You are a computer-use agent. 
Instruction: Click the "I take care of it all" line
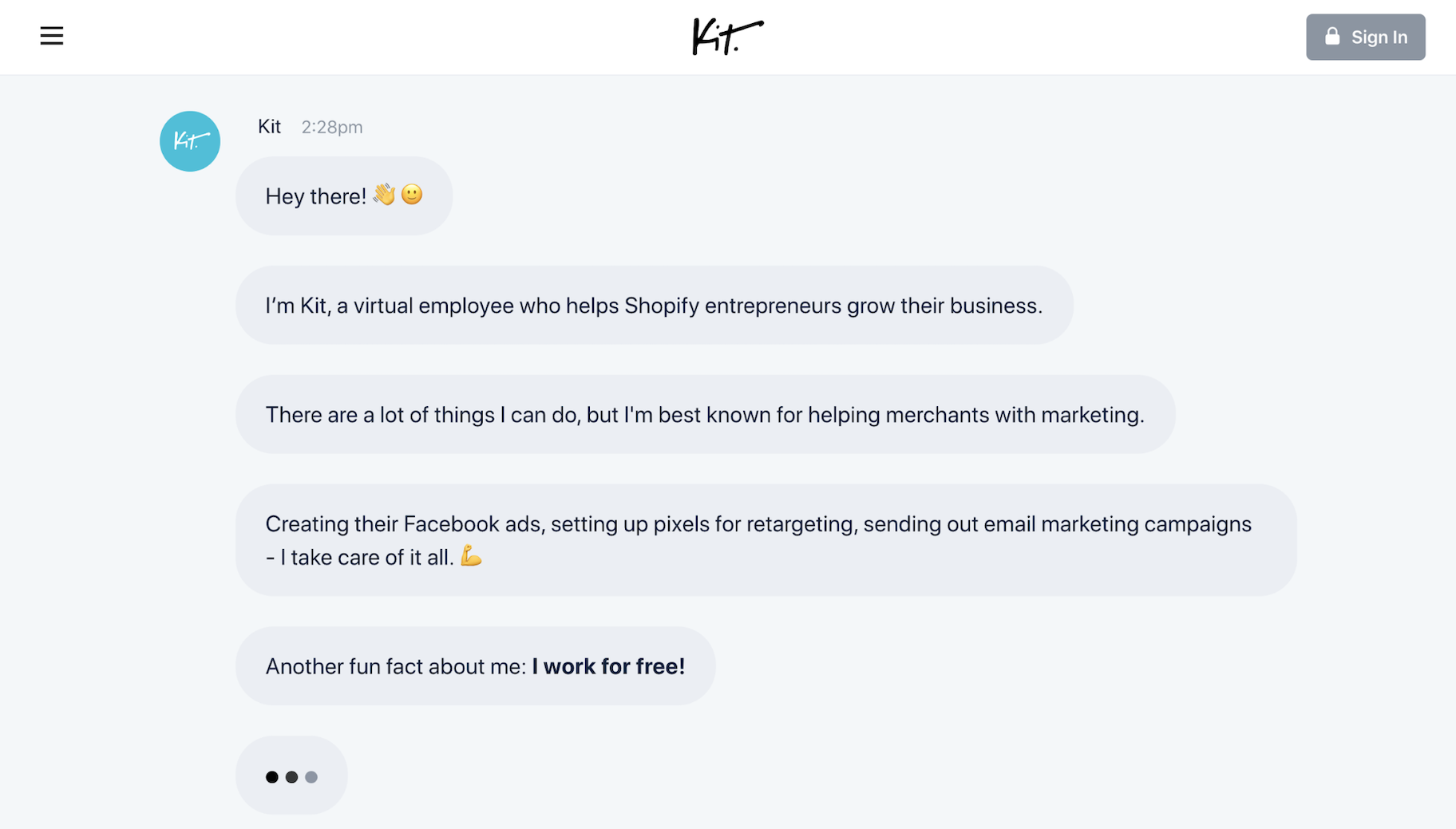coord(366,558)
